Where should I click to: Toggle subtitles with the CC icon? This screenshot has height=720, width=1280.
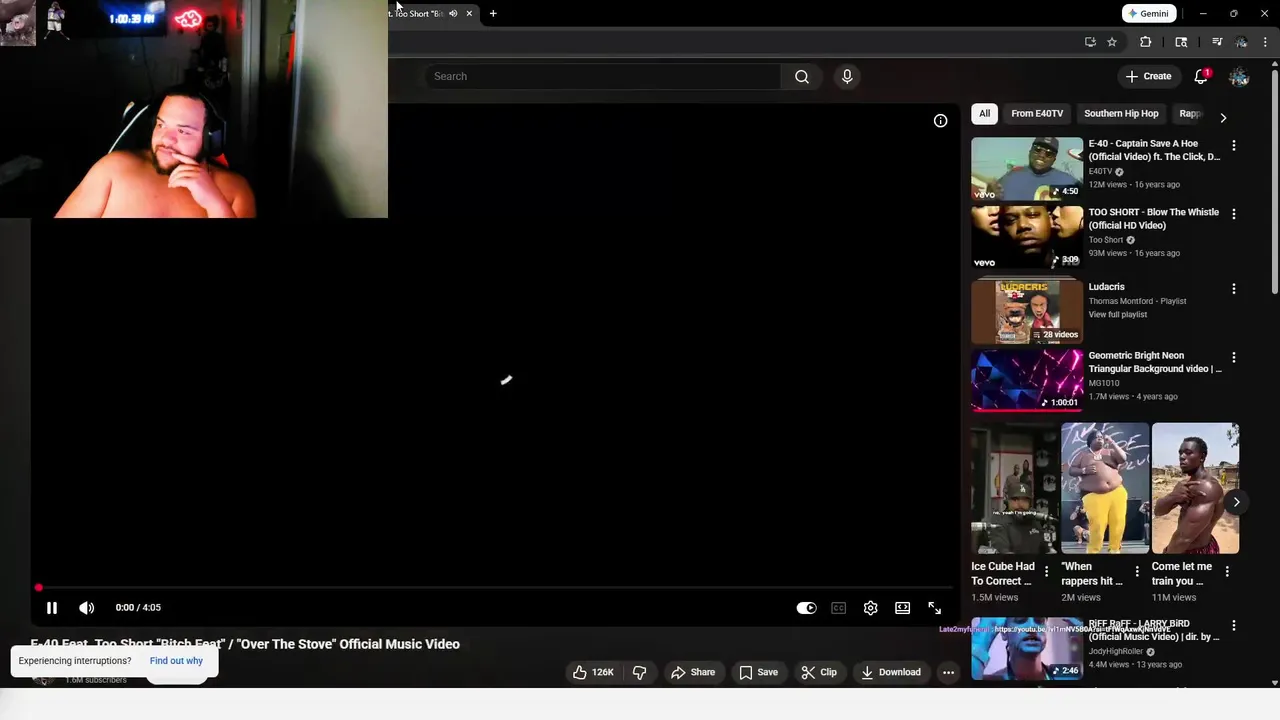(838, 607)
